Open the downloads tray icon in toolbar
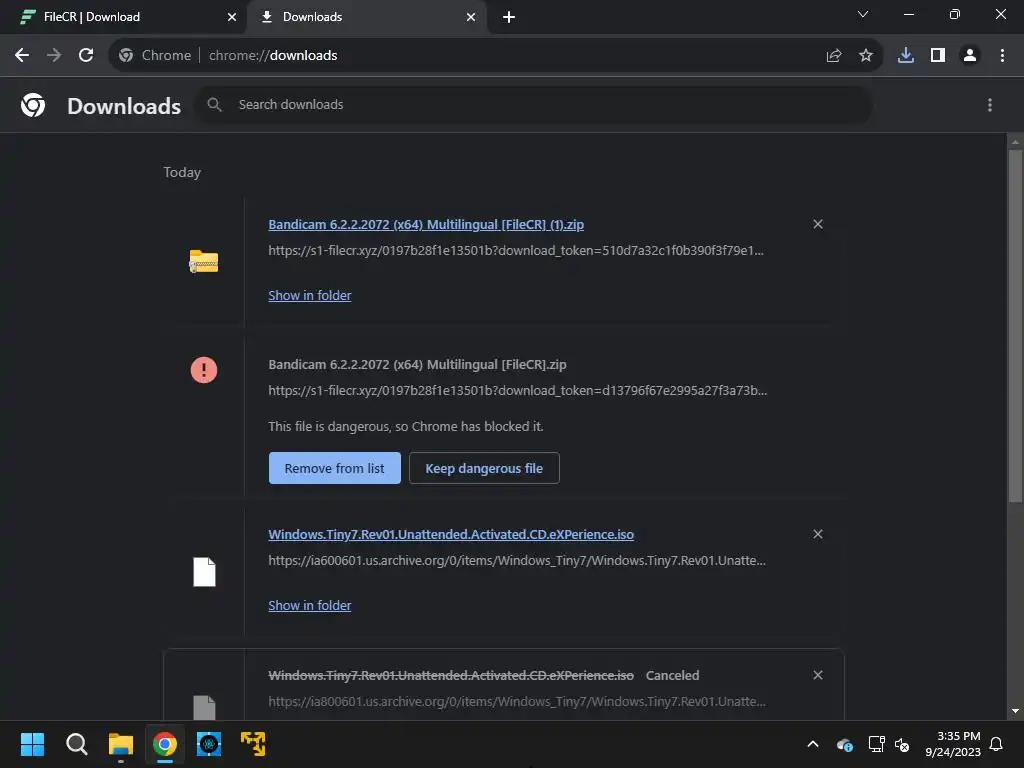Viewport: 1024px width, 768px height. coord(906,56)
